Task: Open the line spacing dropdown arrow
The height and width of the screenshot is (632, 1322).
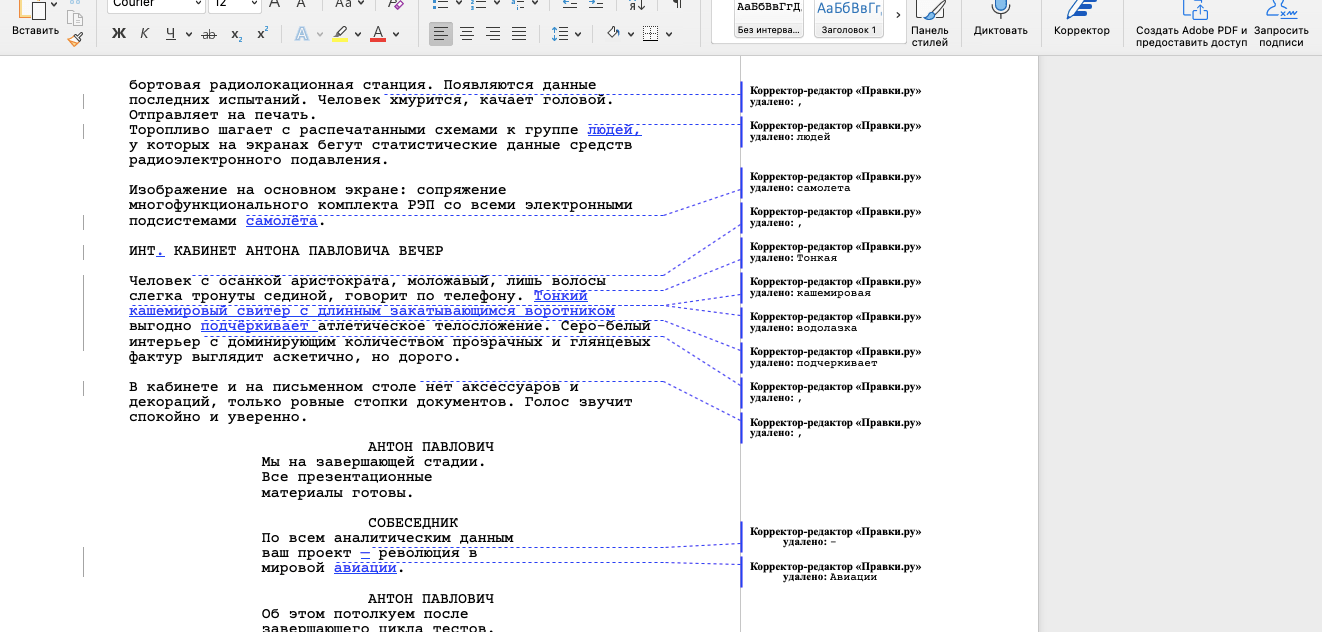Action: [x=577, y=34]
